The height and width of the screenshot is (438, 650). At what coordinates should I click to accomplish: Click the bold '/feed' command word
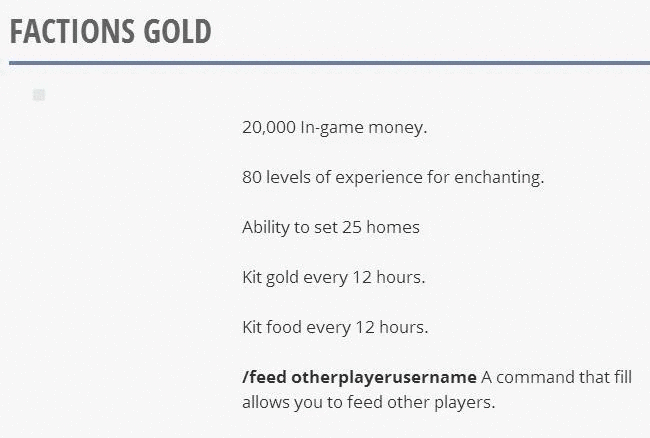[x=264, y=378]
